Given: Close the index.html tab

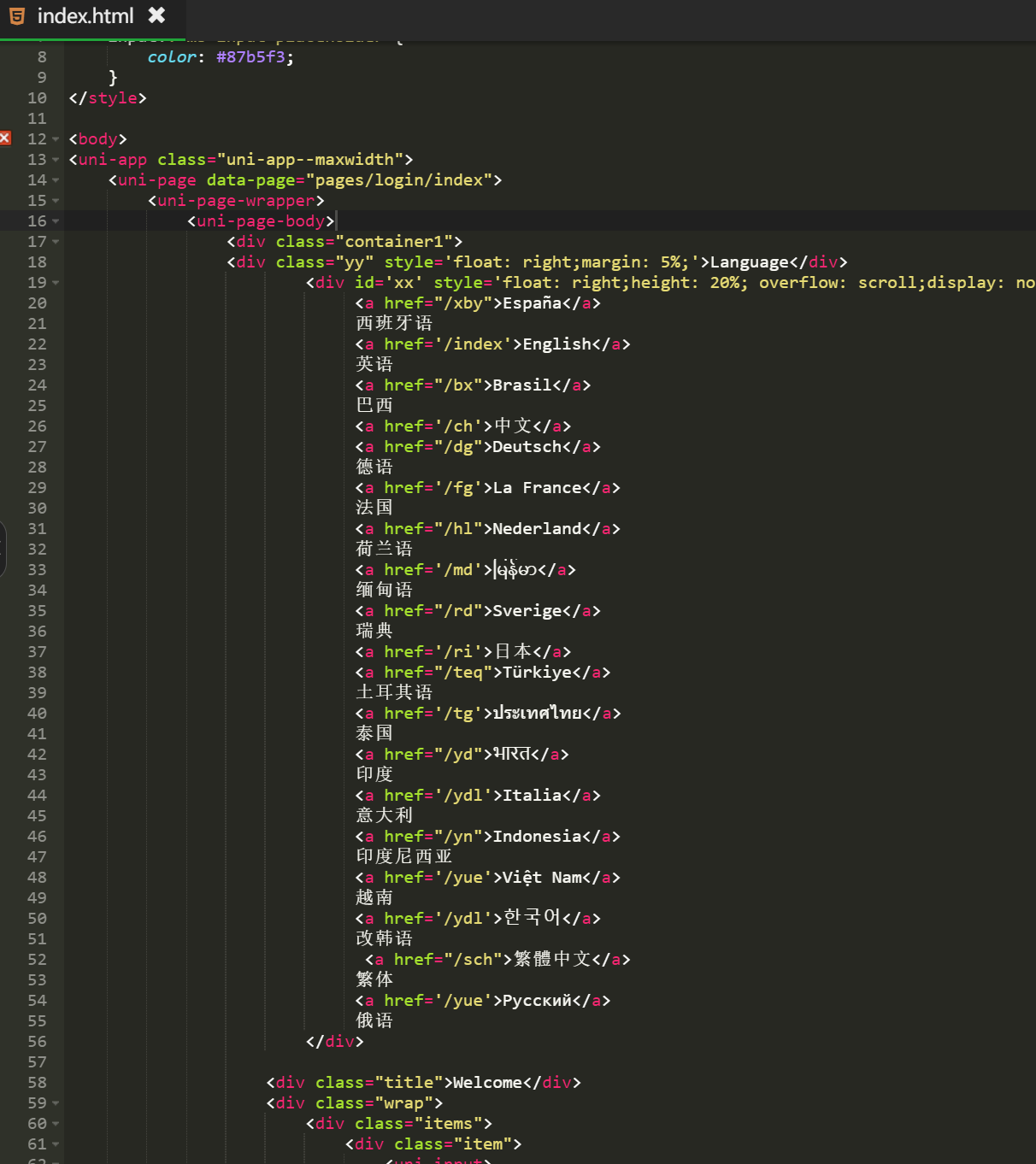Looking at the screenshot, I should tap(156, 15).
